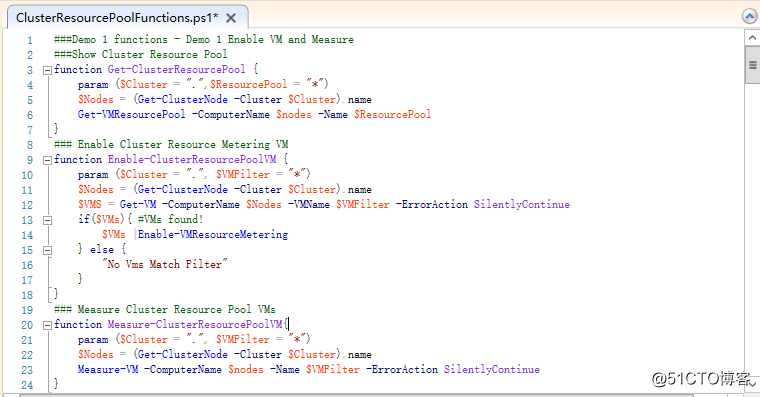Click SilentlyContinue on line 23
760x397 pixels.
click(x=491, y=369)
